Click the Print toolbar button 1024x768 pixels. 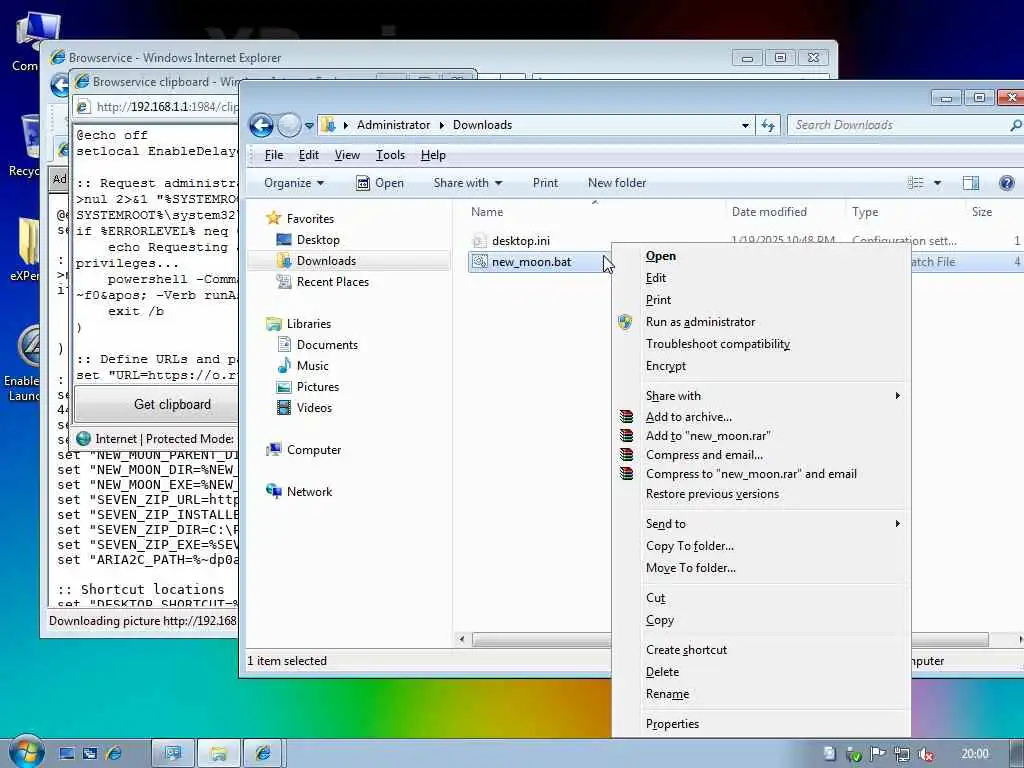point(545,183)
